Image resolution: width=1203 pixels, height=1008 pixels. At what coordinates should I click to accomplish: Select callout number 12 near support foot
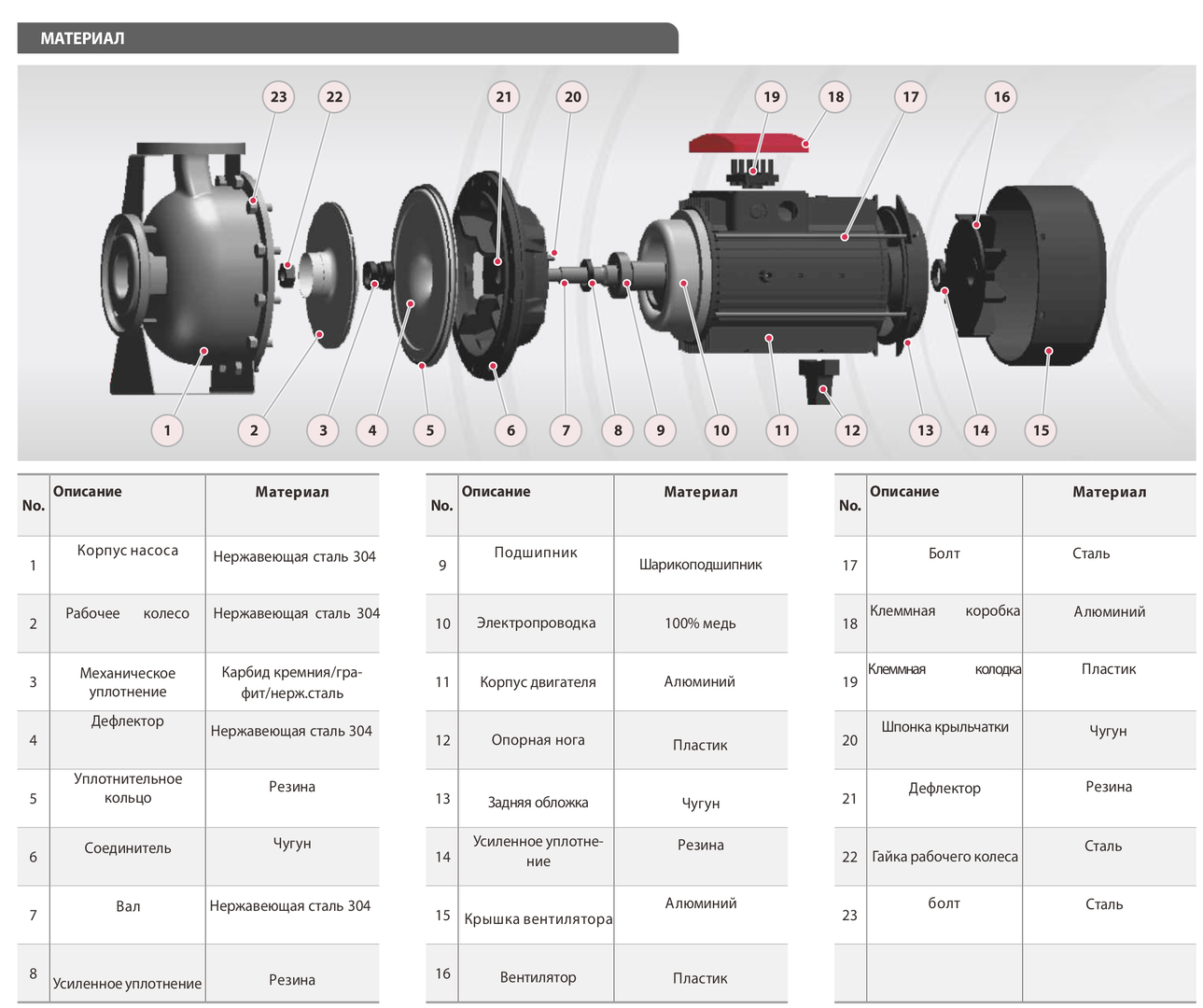851,430
